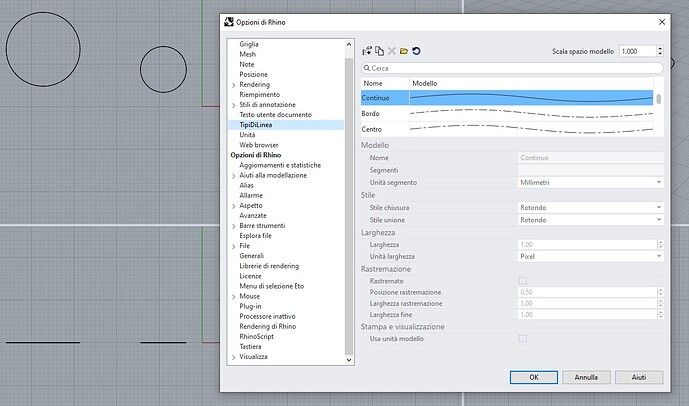The width and height of the screenshot is (689, 406).
Task: Select TipiDiLinea in the options tree
Action: tap(256, 125)
